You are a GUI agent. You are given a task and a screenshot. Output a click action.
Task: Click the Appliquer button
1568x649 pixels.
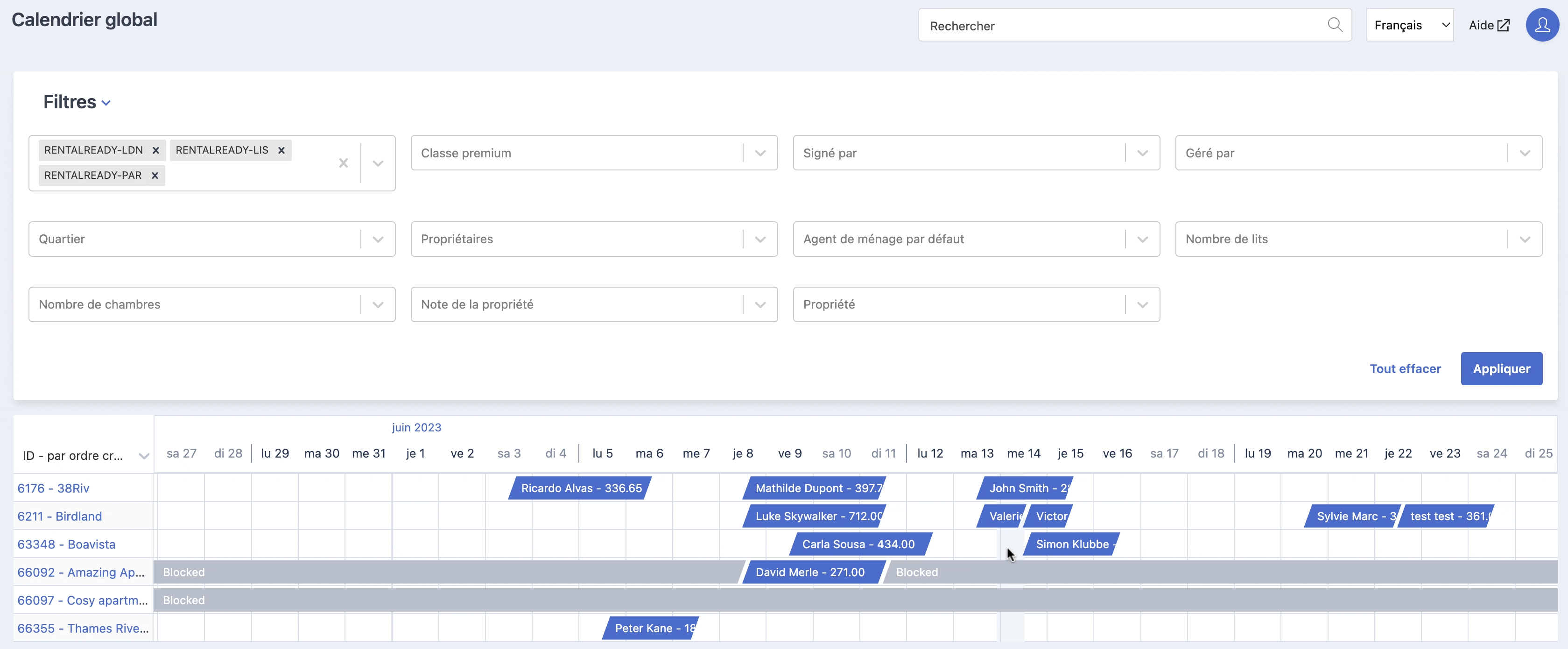coord(1501,368)
